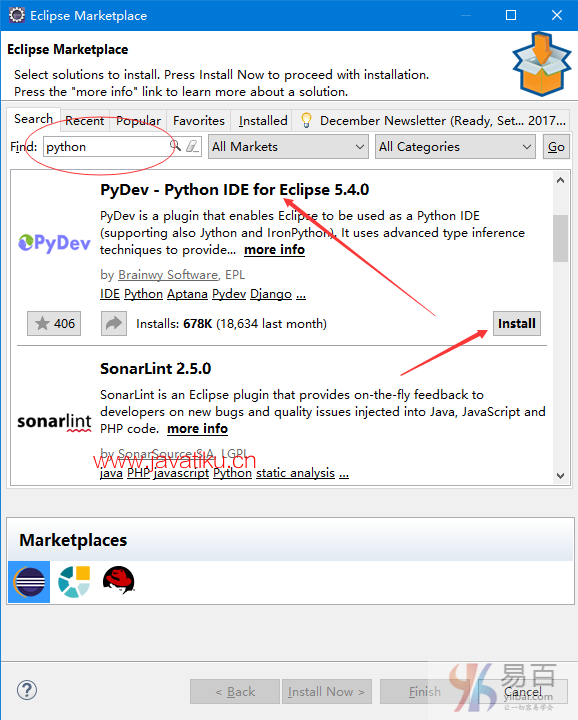Open PyDev more info link

275,250
